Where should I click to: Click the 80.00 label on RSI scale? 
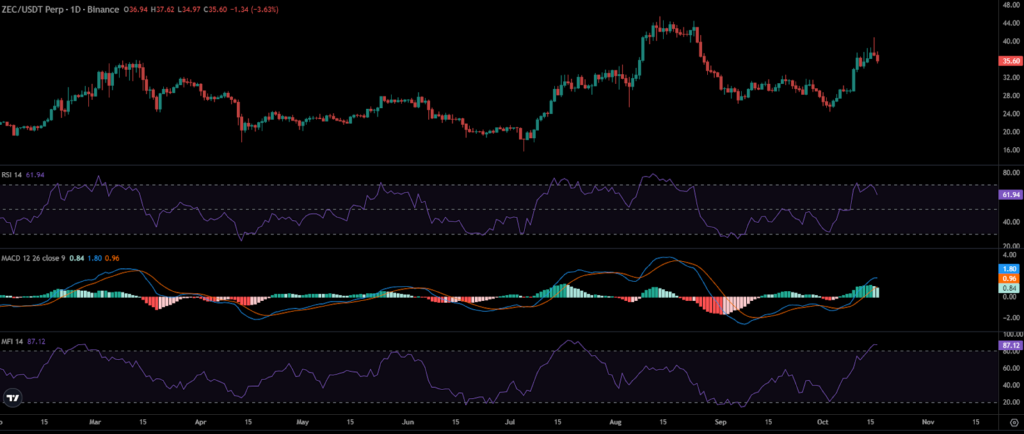tap(1010, 173)
